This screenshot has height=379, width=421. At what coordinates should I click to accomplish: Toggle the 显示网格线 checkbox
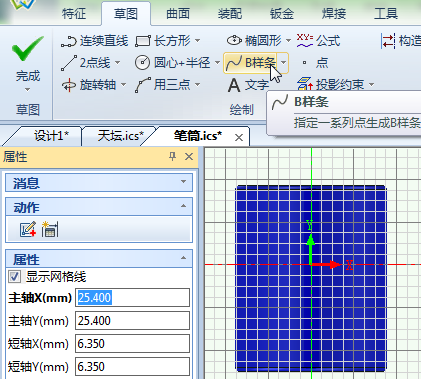[x=14, y=277]
